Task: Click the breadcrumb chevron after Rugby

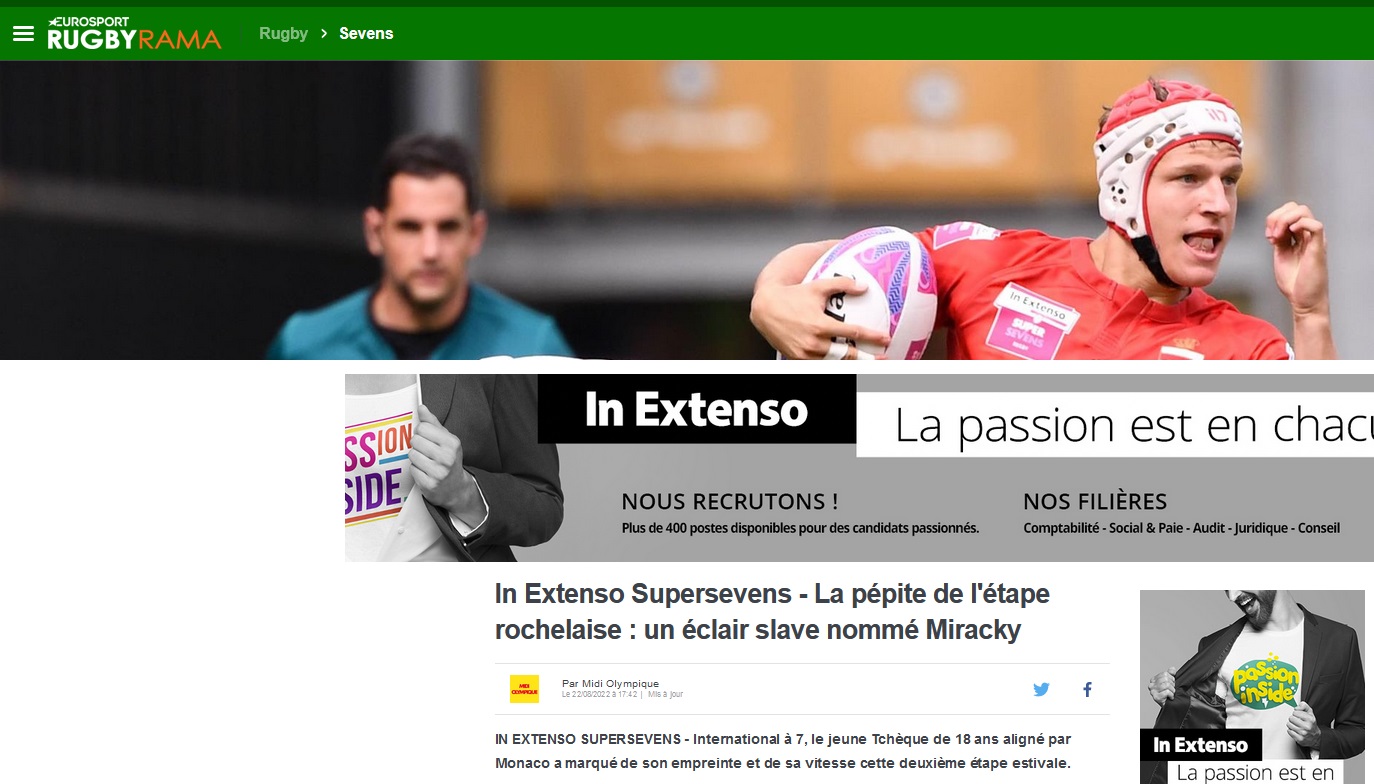Action: (324, 33)
